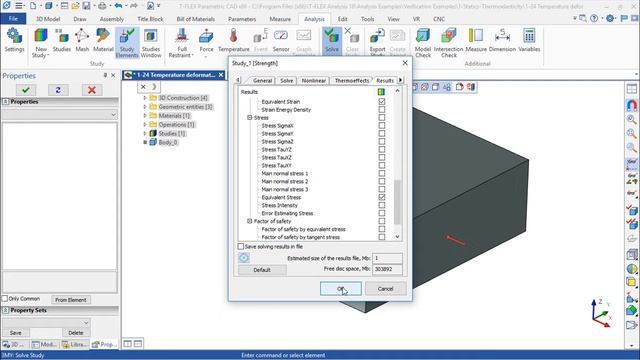
Task: Collapse the Stress results group
Action: 250,118
